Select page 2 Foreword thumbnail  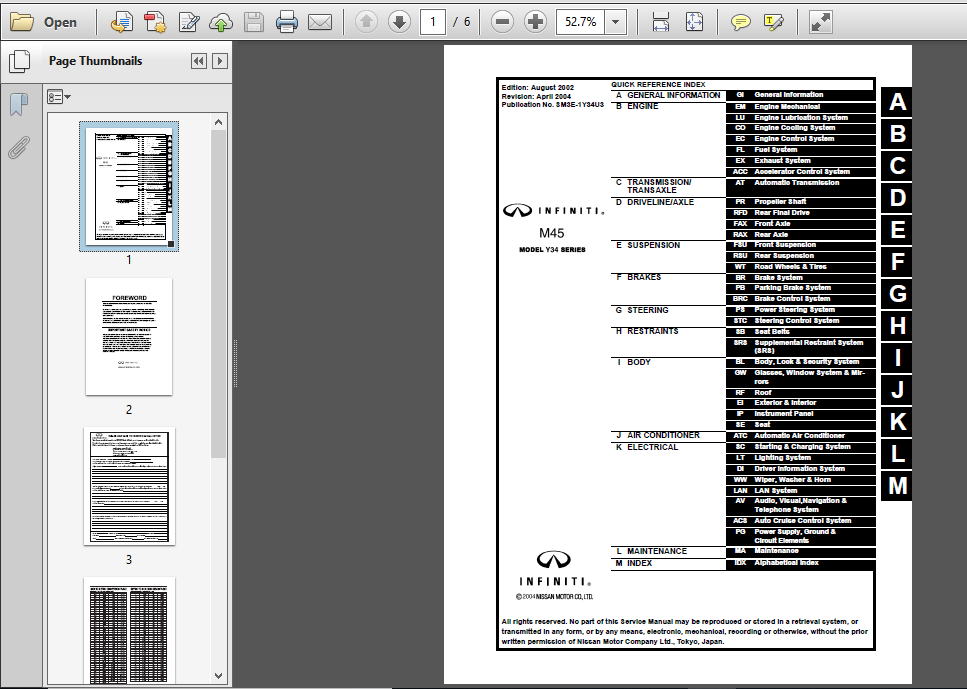point(129,336)
